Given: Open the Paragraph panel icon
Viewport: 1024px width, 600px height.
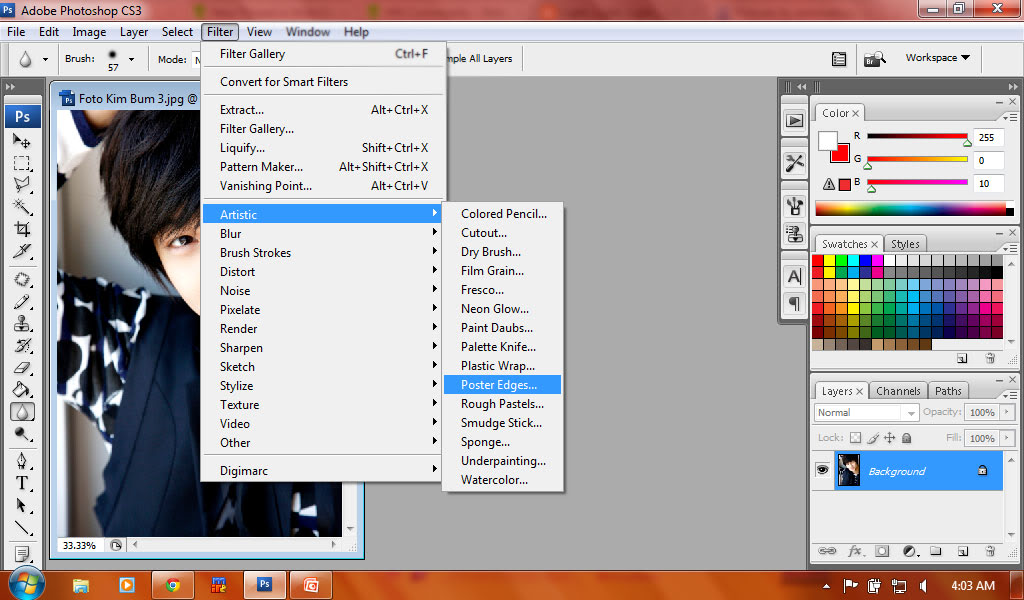Looking at the screenshot, I should click(794, 303).
